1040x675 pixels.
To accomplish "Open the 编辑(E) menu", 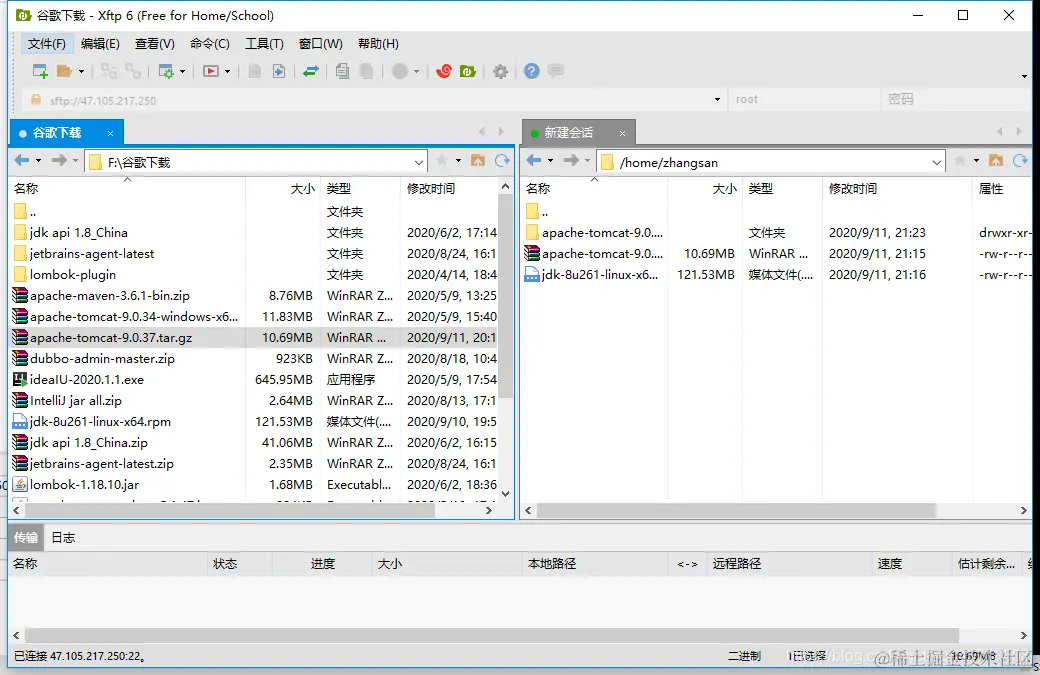I will [x=100, y=44].
